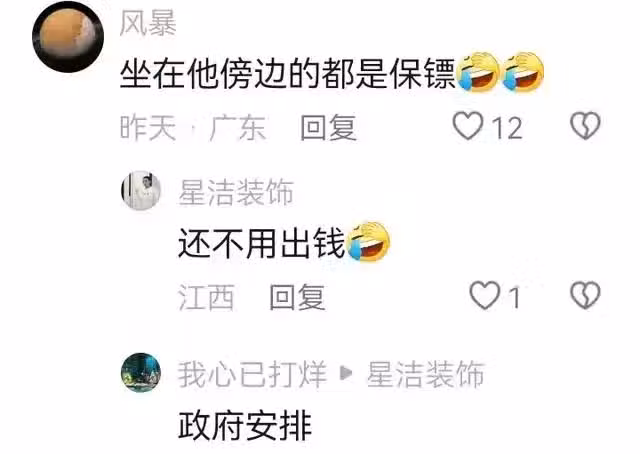Viewport: 640px width, 454px height.
Task: Reply to 风暴's comment via 回复
Action: tap(329, 127)
